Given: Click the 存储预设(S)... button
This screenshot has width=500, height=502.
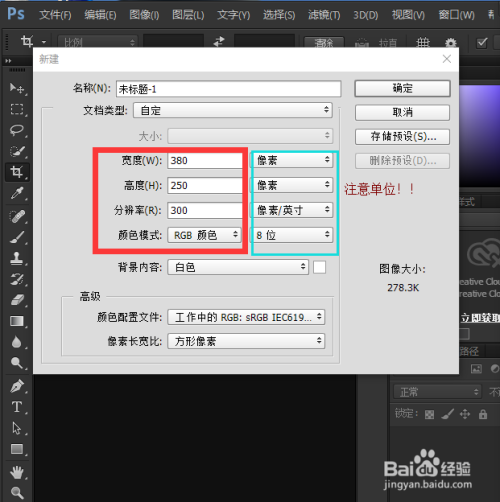Looking at the screenshot, I should tap(402, 137).
